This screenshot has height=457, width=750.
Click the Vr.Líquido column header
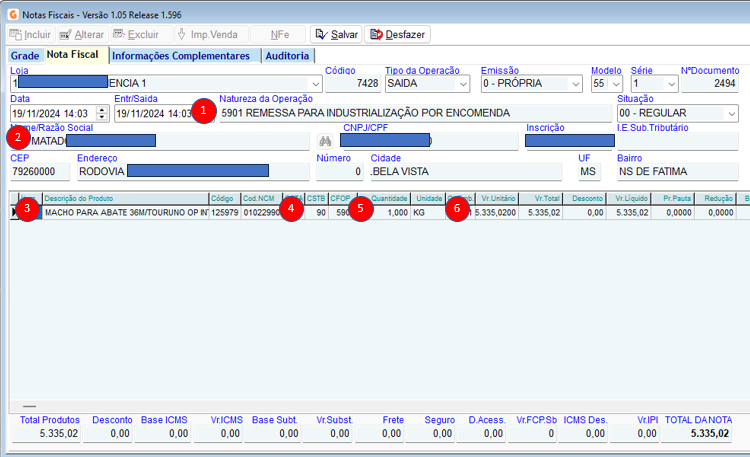point(628,198)
